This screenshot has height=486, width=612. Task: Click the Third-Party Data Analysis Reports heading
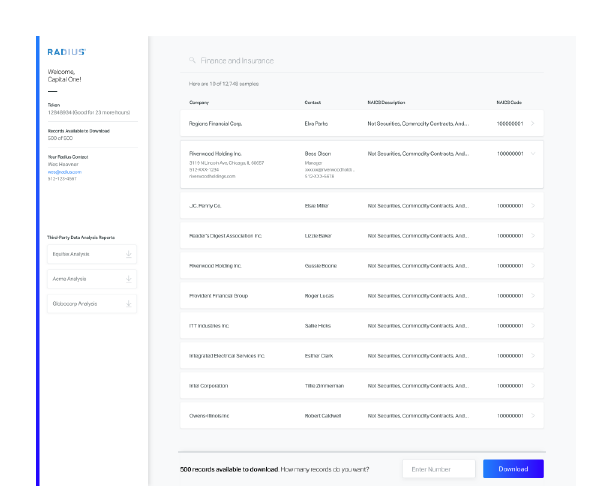pos(81,237)
